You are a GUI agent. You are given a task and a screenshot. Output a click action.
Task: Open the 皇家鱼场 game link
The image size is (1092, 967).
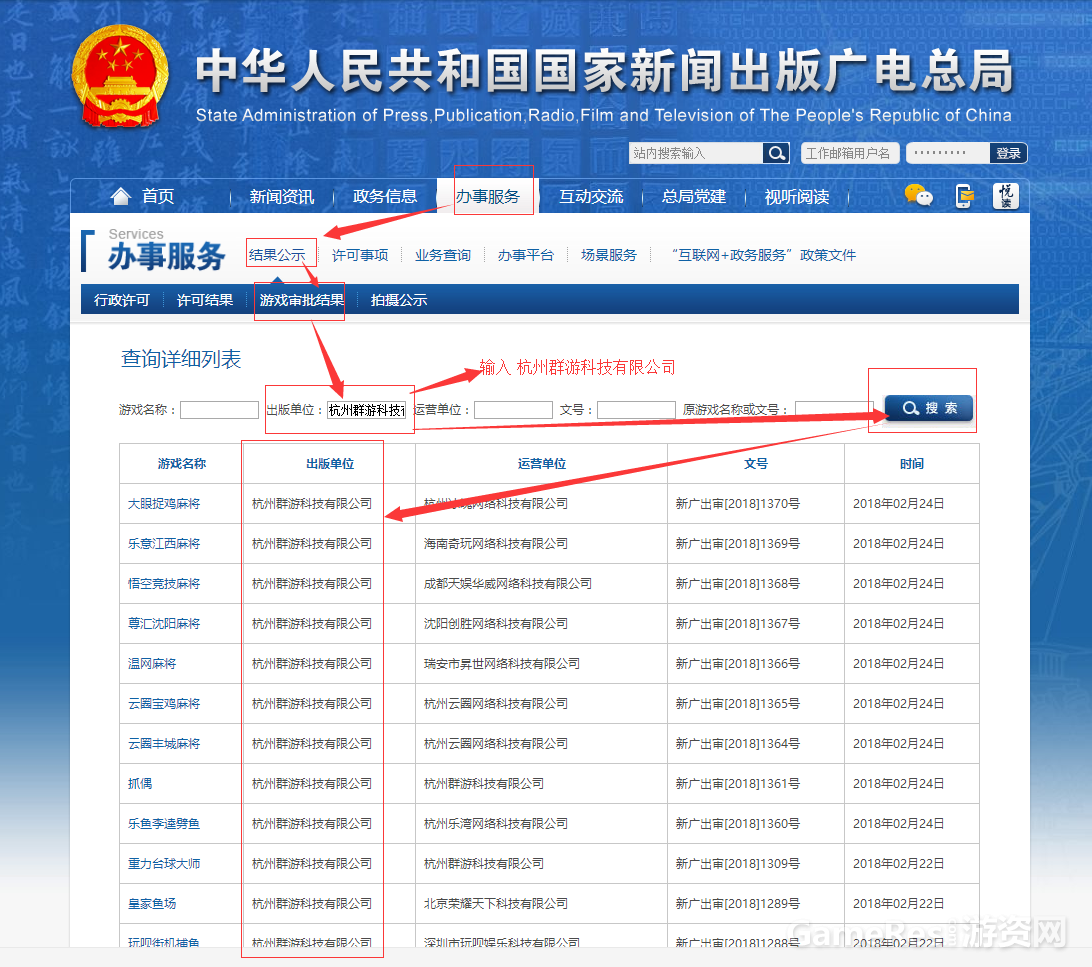point(152,904)
